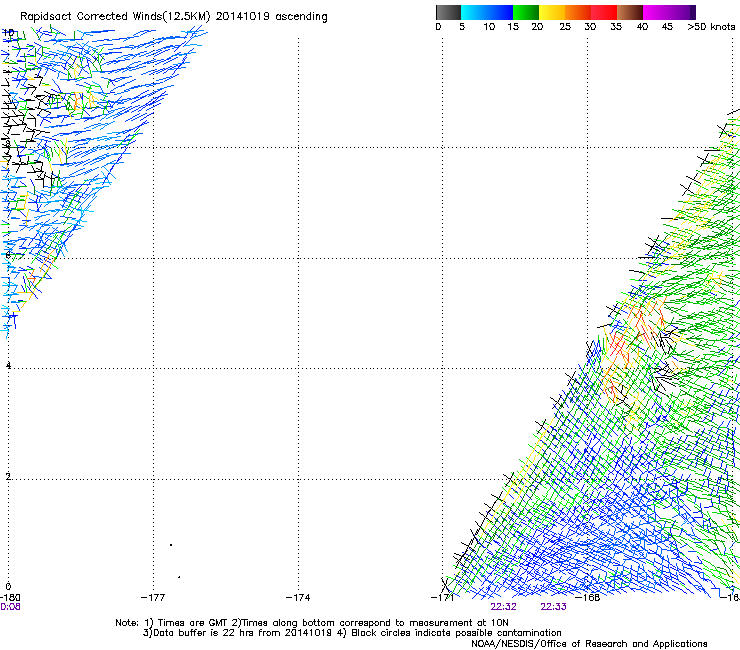Click the -180 longitude axis label
740x650 pixels.
[10, 598]
